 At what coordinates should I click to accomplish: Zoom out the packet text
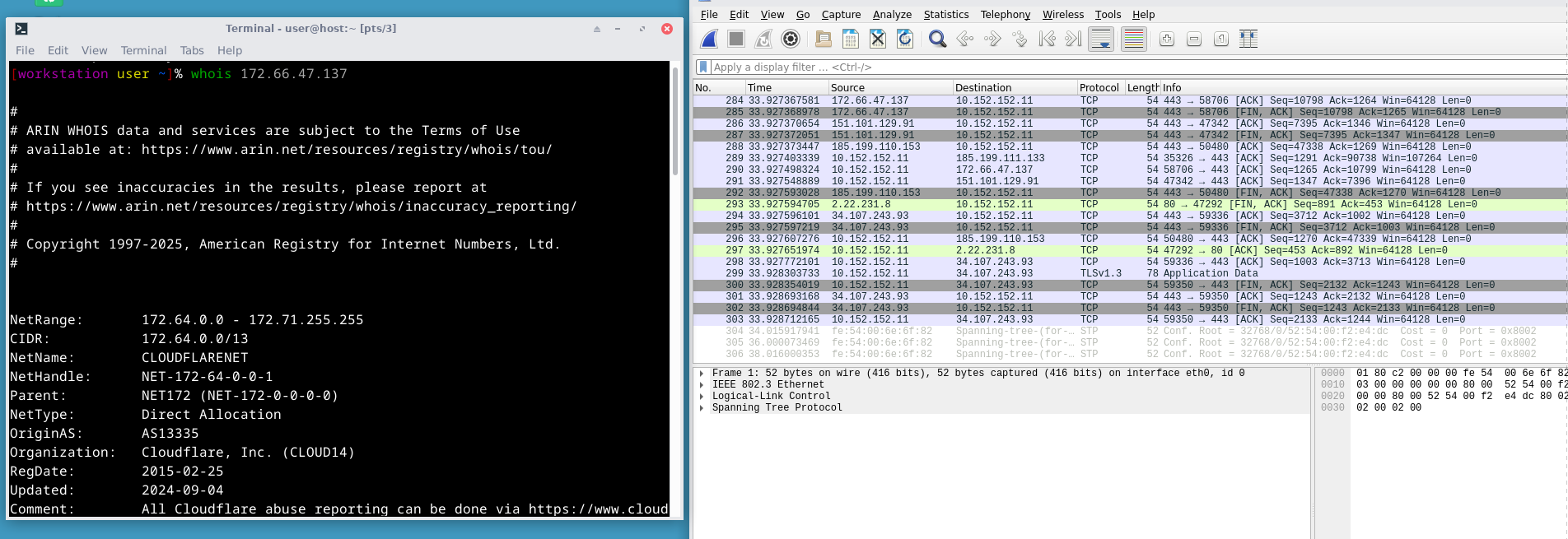point(1194,39)
